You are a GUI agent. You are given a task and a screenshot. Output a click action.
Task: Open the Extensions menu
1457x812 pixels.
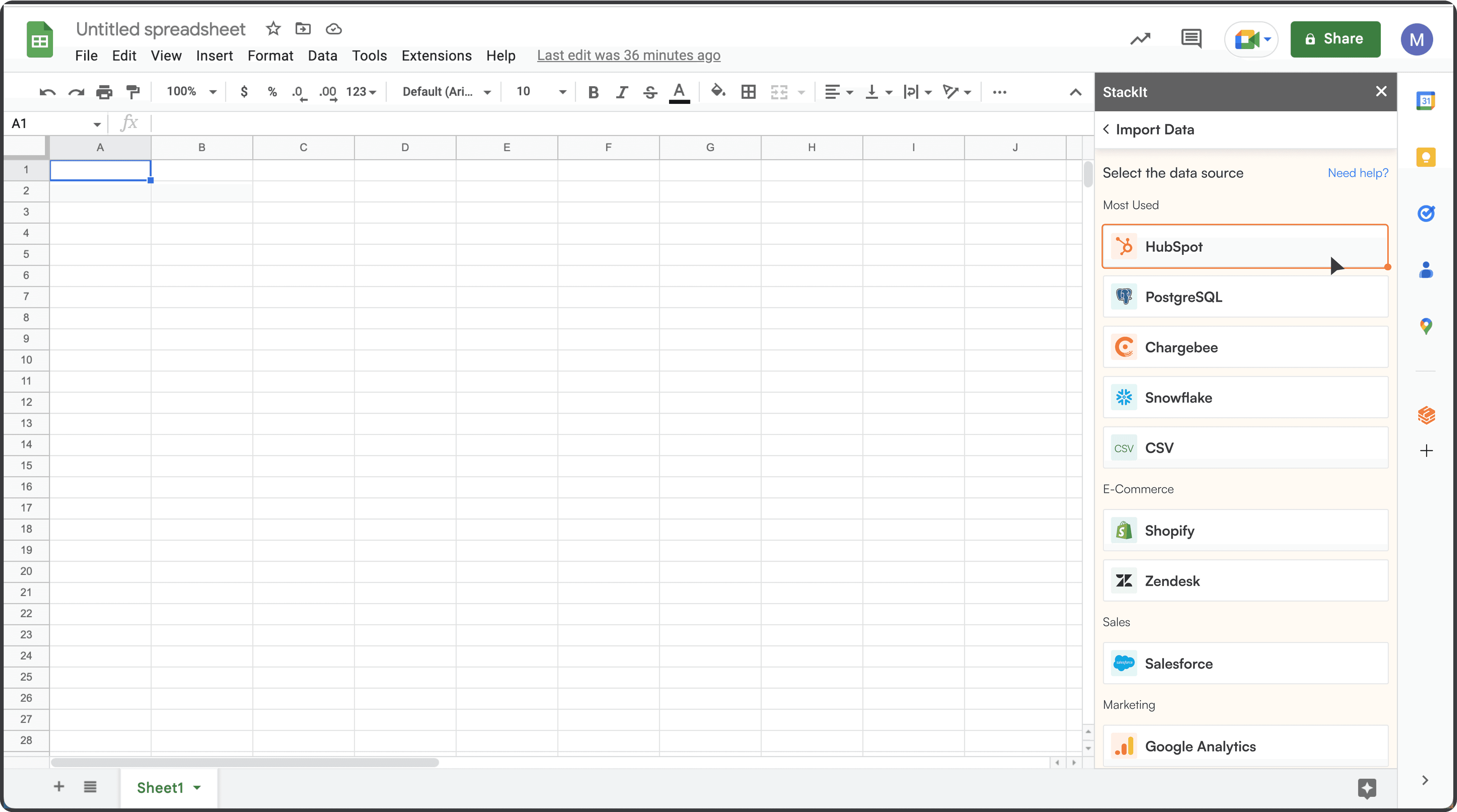click(x=436, y=55)
